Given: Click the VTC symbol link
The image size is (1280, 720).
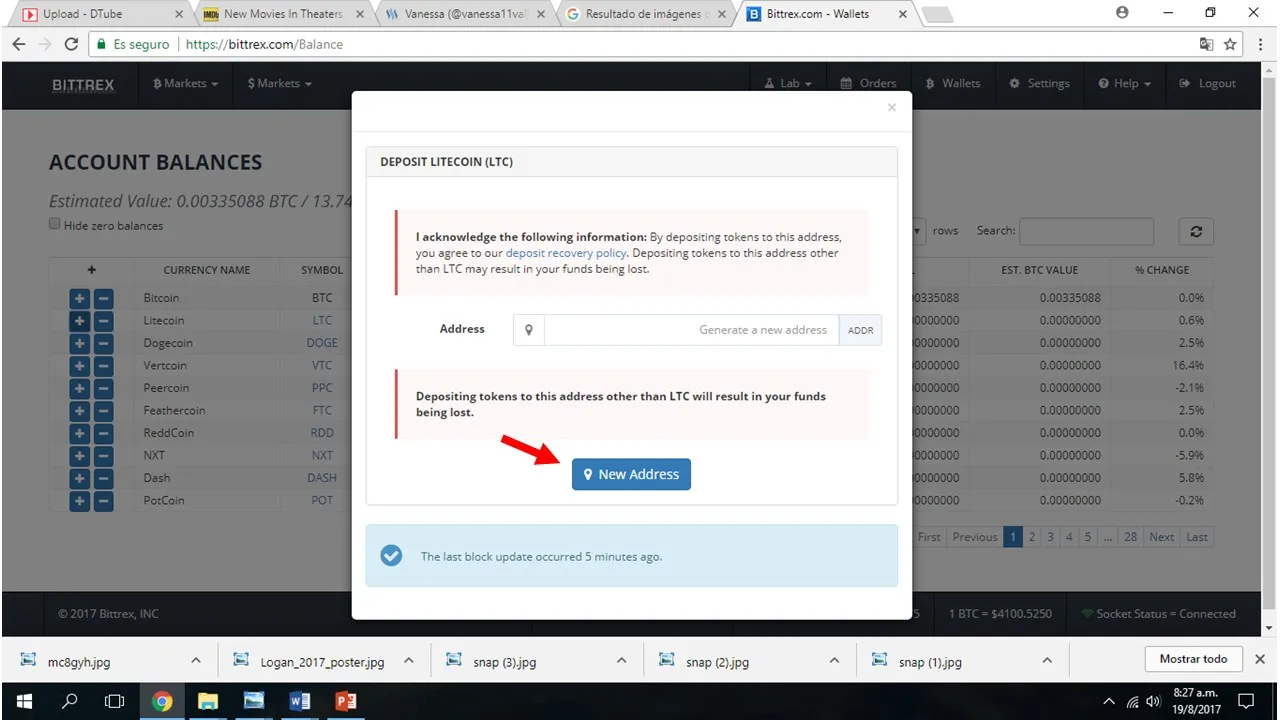Looking at the screenshot, I should coord(322,366).
